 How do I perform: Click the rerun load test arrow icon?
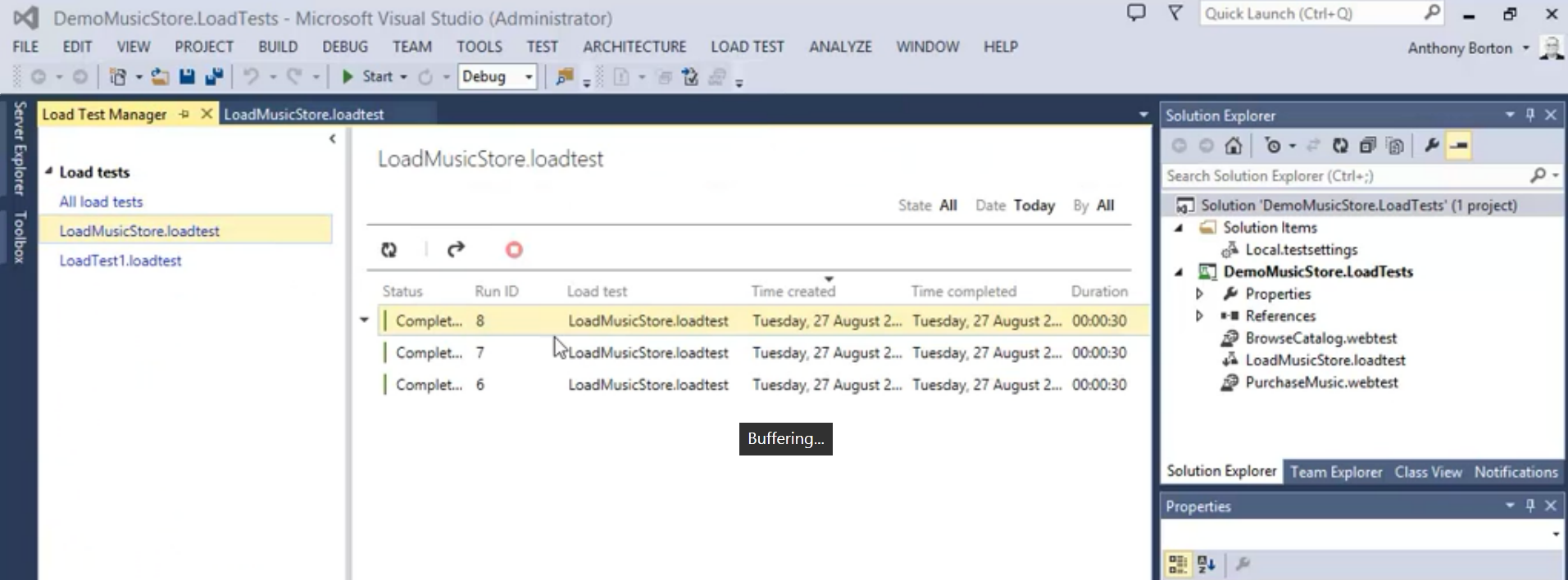pos(456,249)
